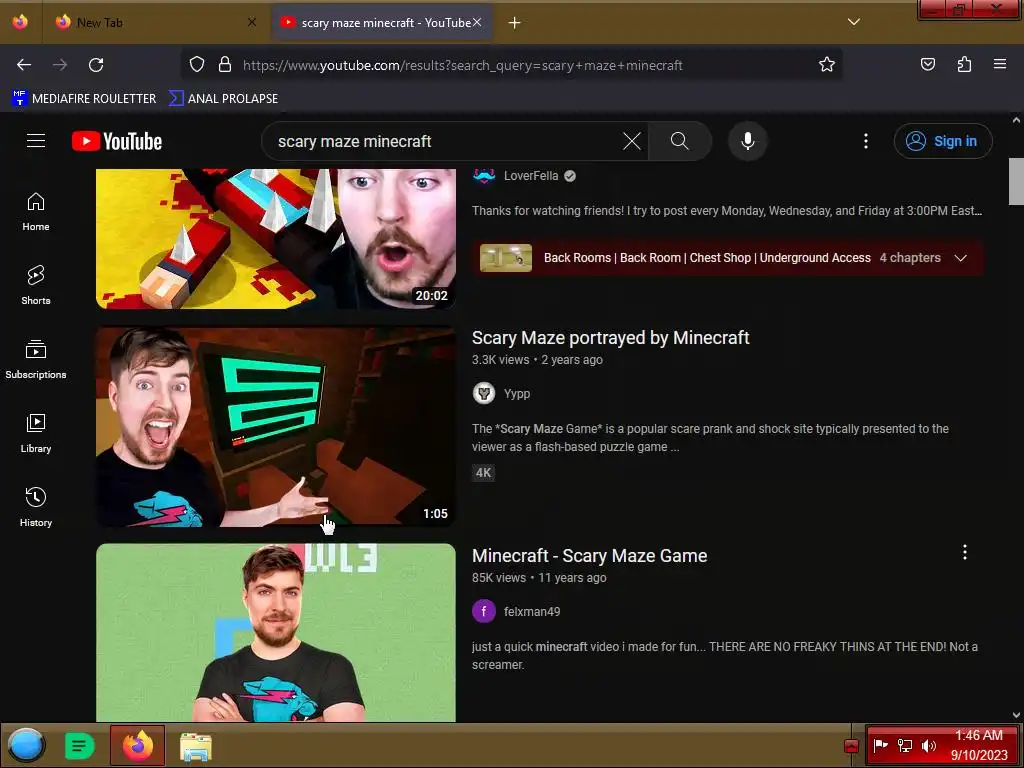The height and width of the screenshot is (768, 1024).
Task: Open Subscriptions in the sidebar
Action: [36, 360]
